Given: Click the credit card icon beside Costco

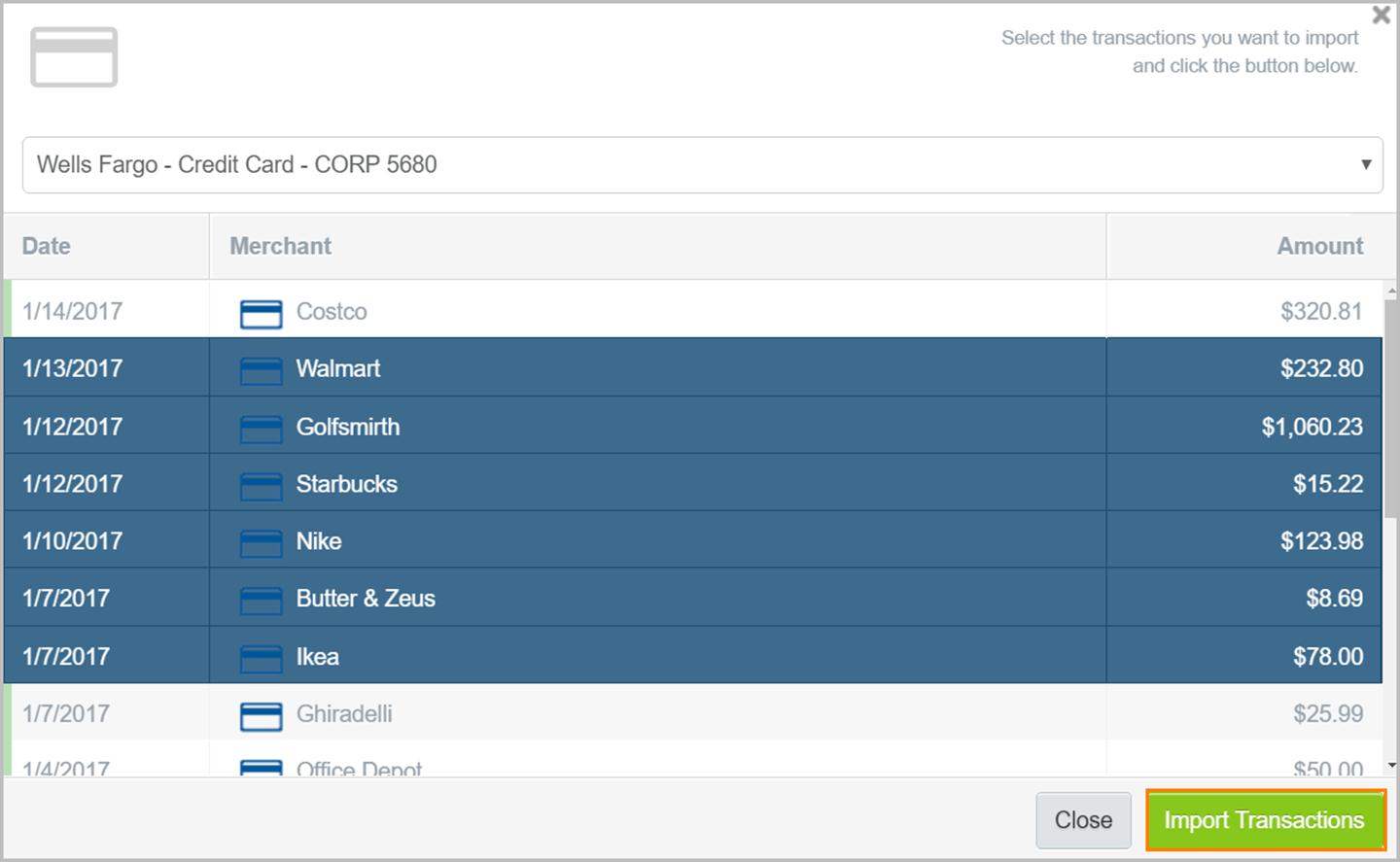Looking at the screenshot, I should tap(261, 314).
